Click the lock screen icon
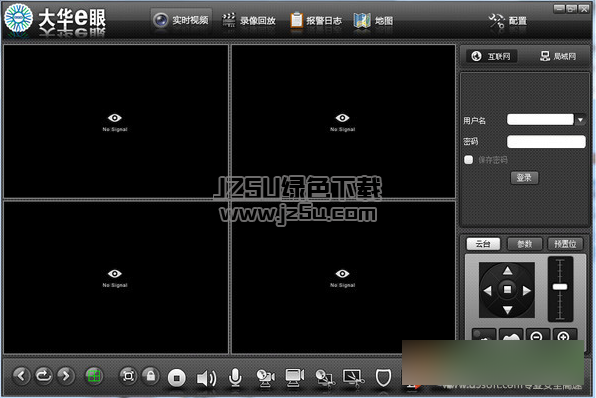 (x=151, y=376)
